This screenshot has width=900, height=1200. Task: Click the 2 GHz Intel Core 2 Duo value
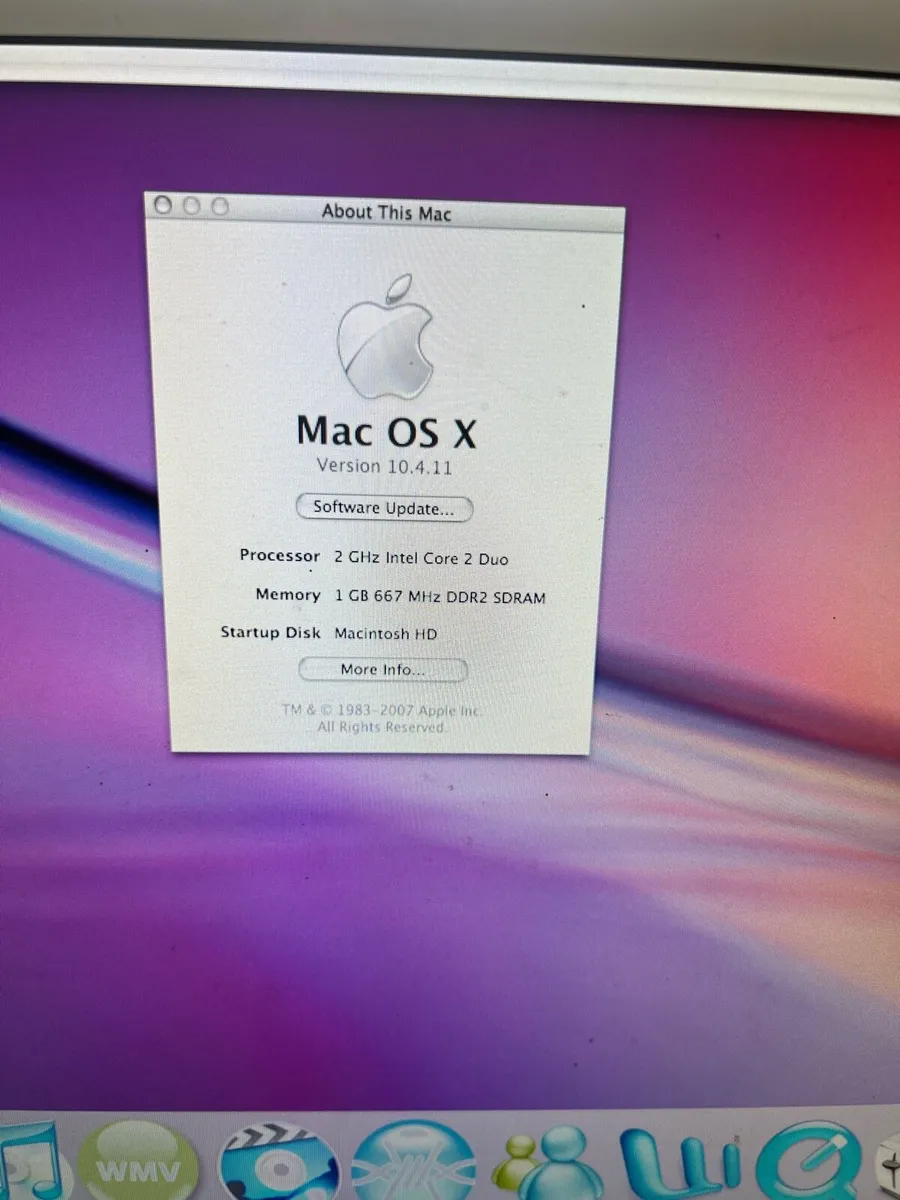coord(421,559)
